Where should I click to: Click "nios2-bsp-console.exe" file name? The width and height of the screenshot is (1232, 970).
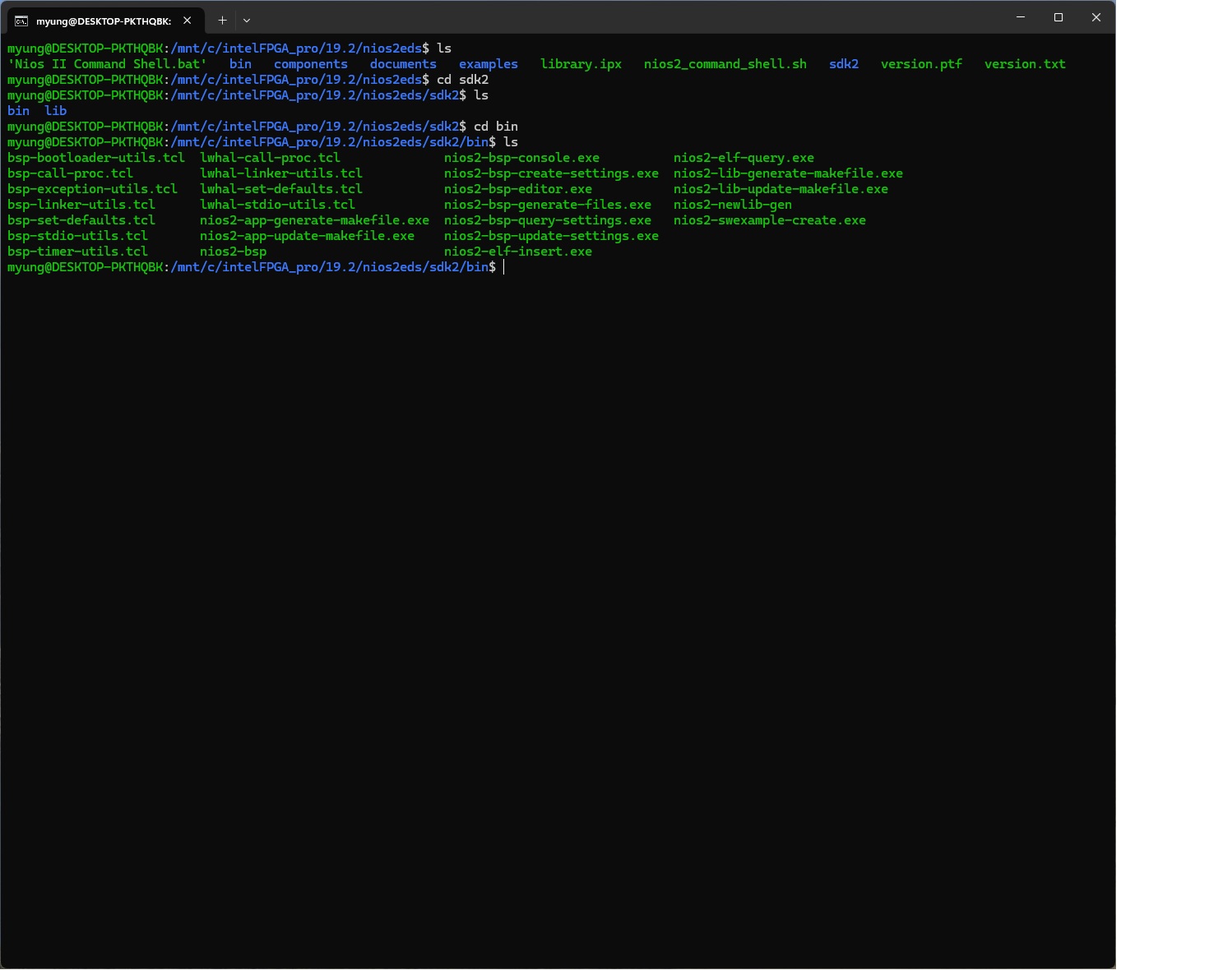(x=521, y=158)
